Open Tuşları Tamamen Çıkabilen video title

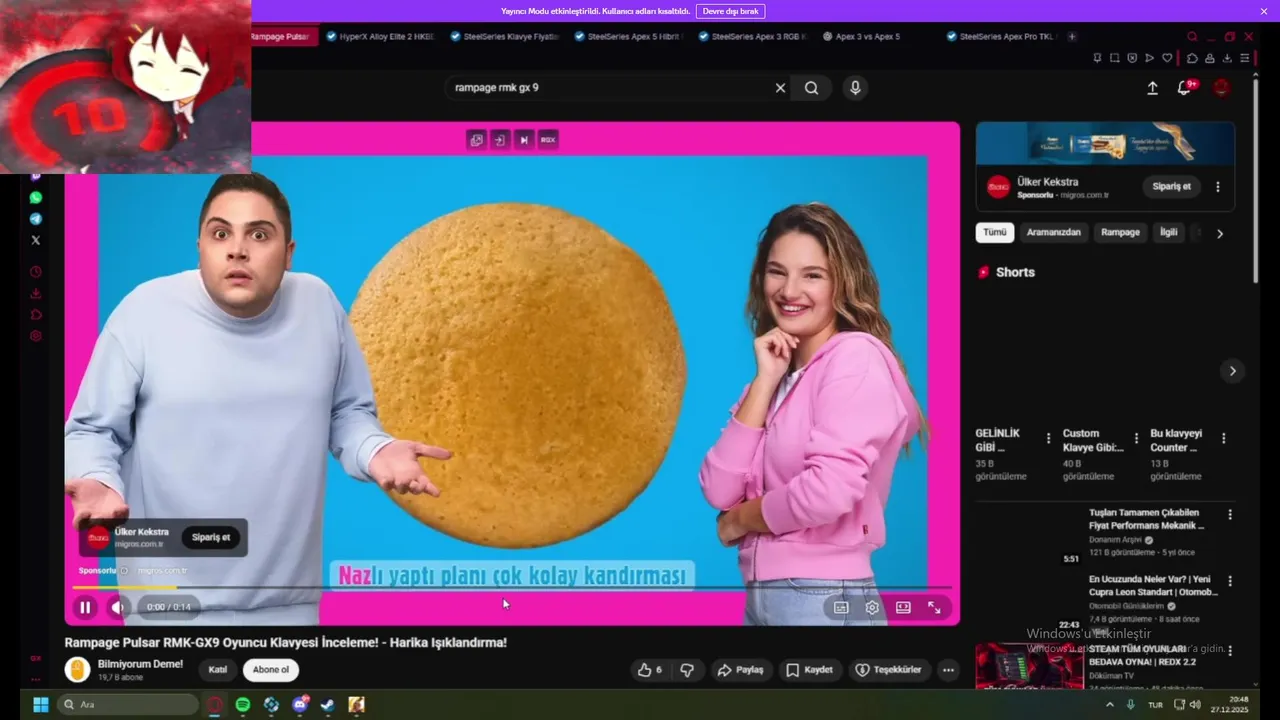point(1146,519)
